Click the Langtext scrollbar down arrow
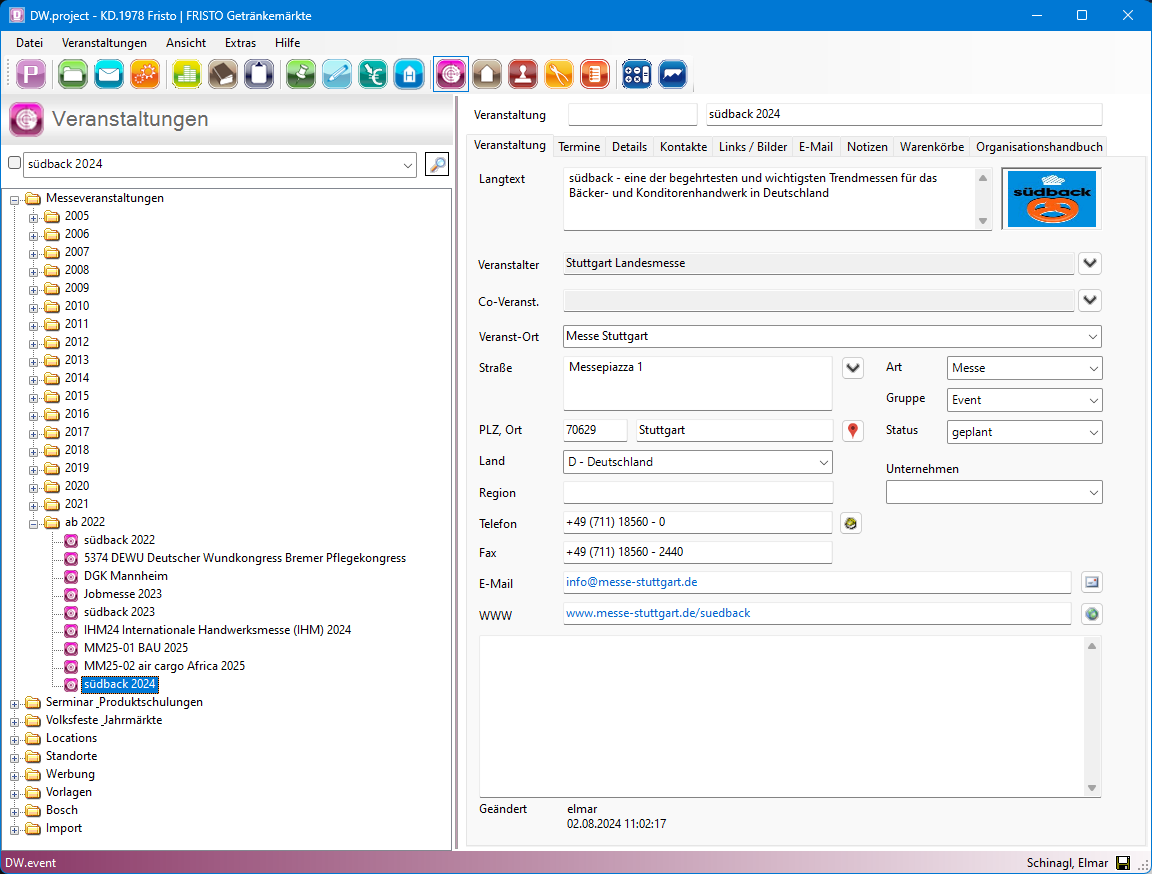 click(x=982, y=221)
